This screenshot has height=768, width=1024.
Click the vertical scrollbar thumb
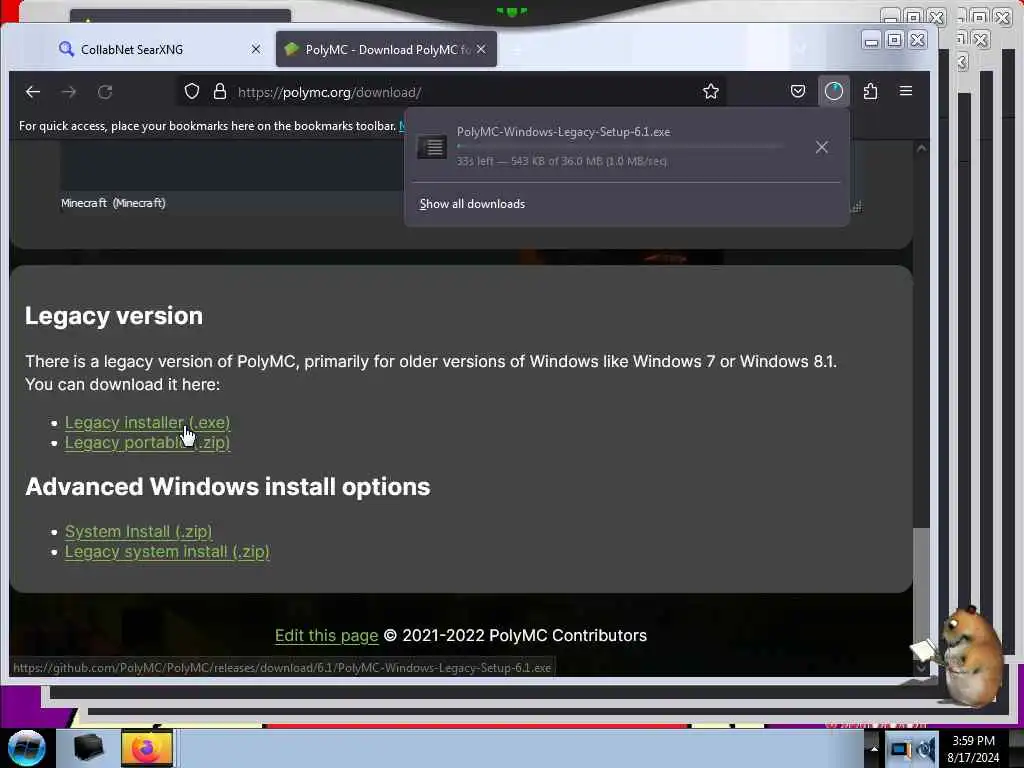point(921,592)
